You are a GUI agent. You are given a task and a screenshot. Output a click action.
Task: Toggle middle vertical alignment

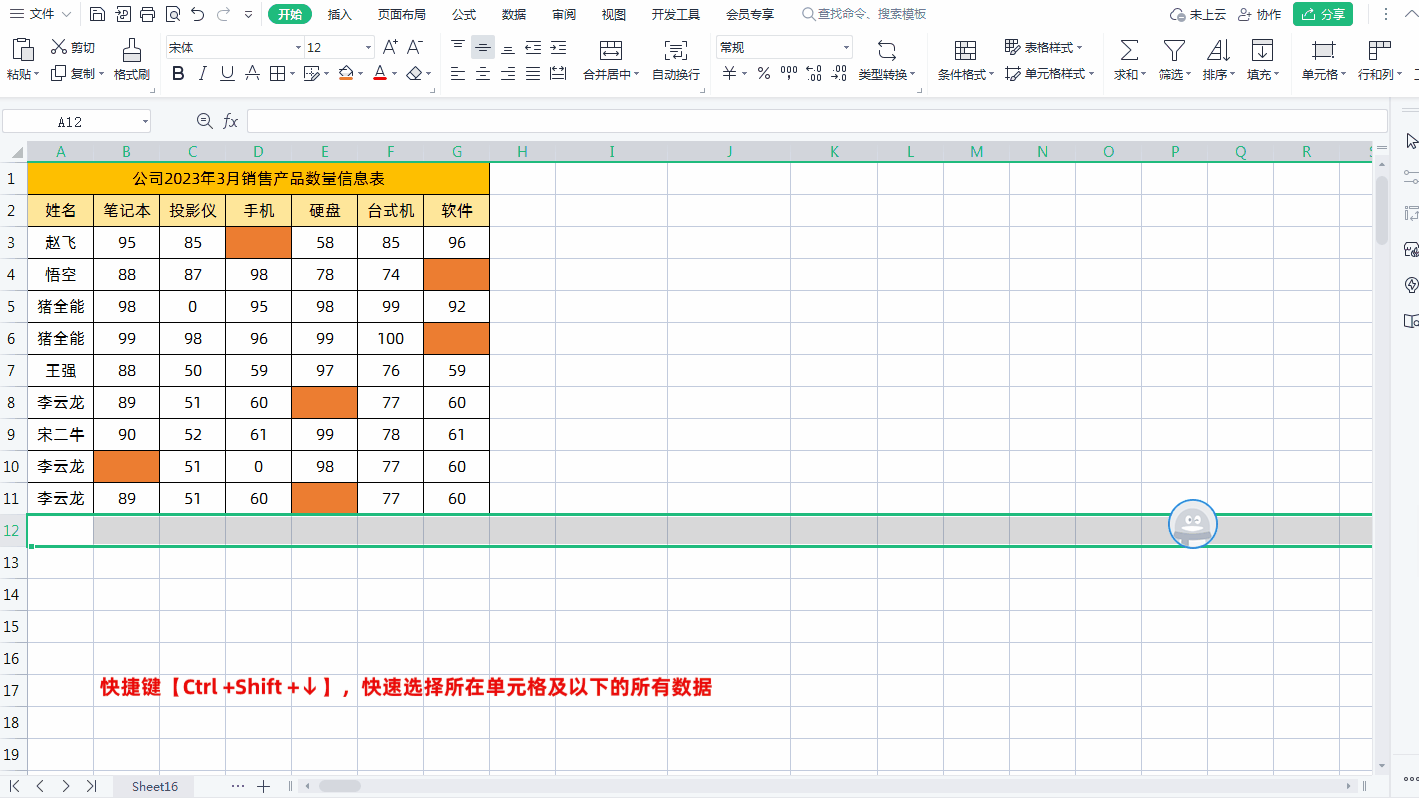[483, 47]
